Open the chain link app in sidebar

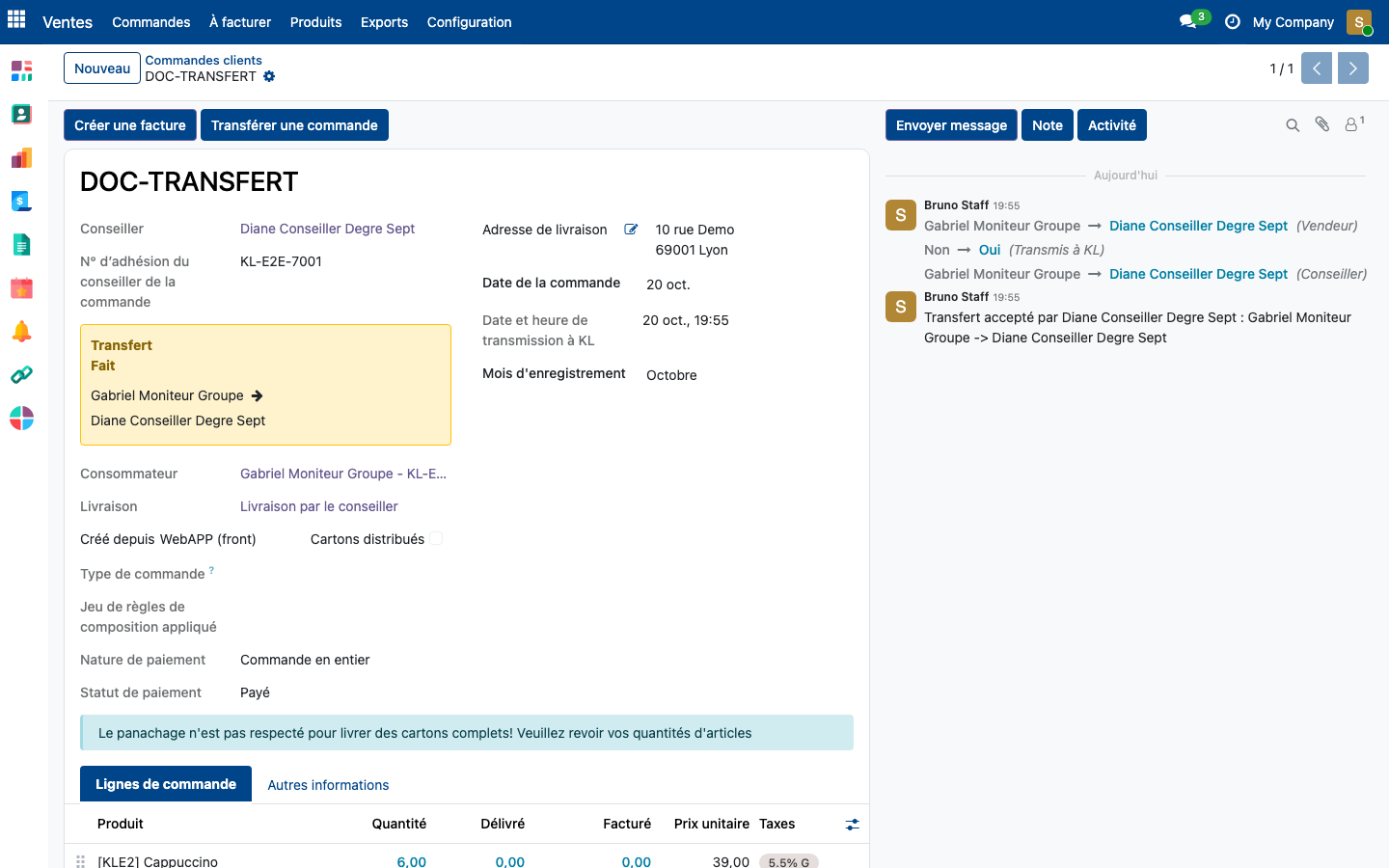[21, 375]
